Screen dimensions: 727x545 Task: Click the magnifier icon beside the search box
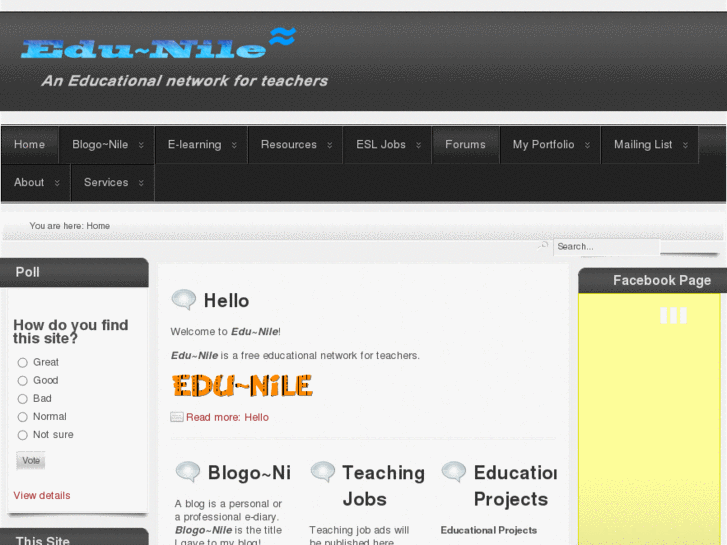[543, 245]
